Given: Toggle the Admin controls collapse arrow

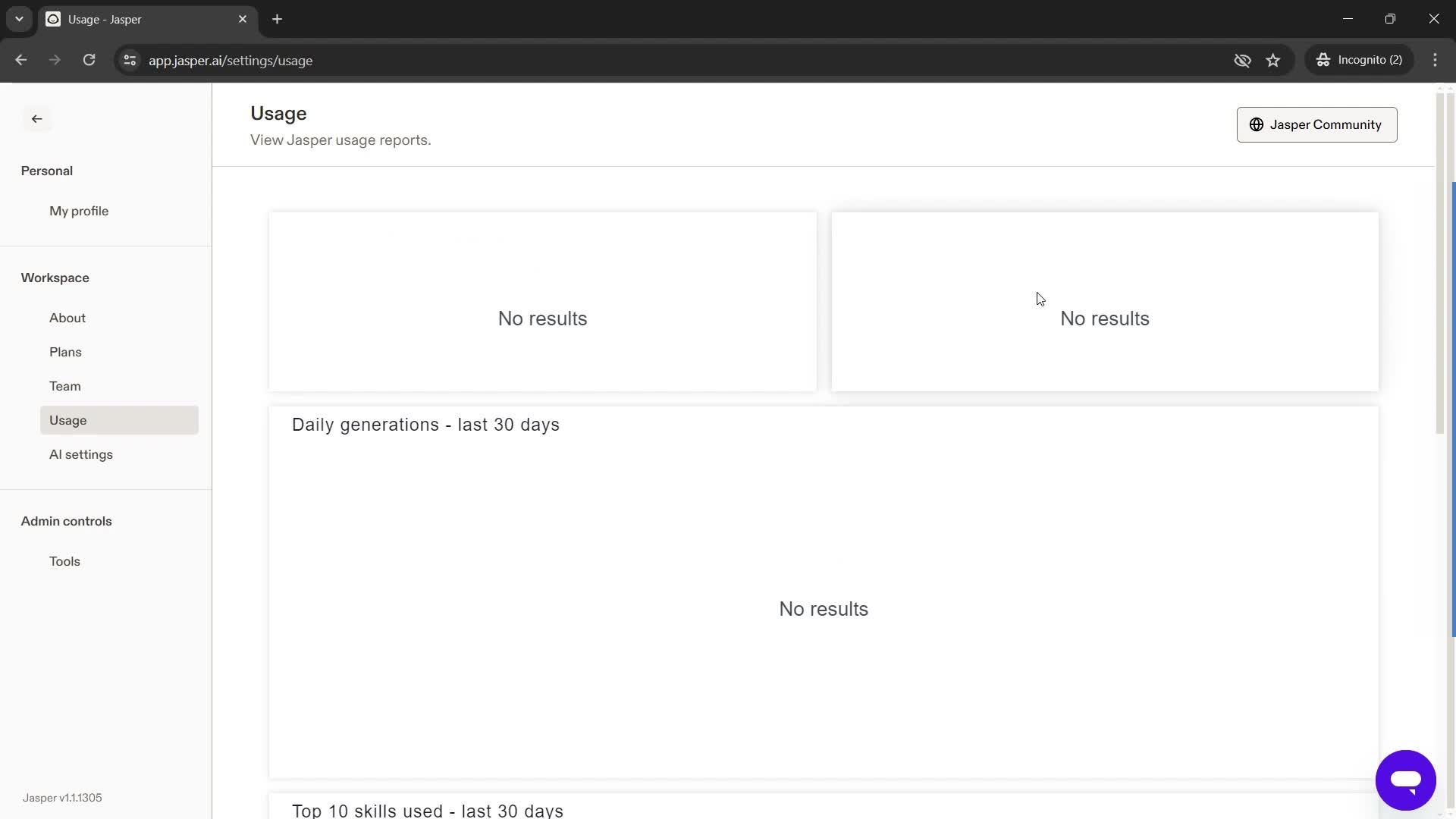Looking at the screenshot, I should point(67,521).
